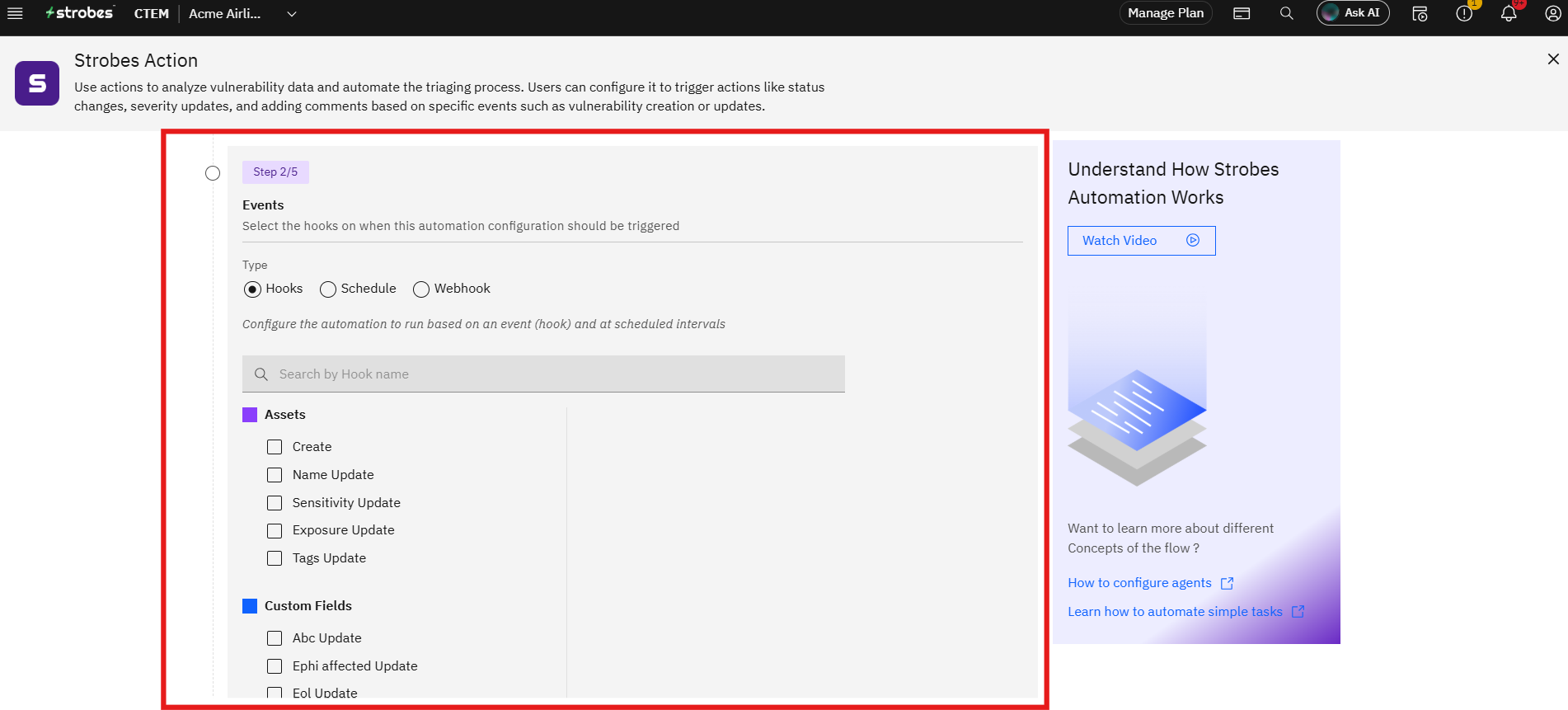
Task: Click the purple Strobes Action app icon
Action: point(37,83)
